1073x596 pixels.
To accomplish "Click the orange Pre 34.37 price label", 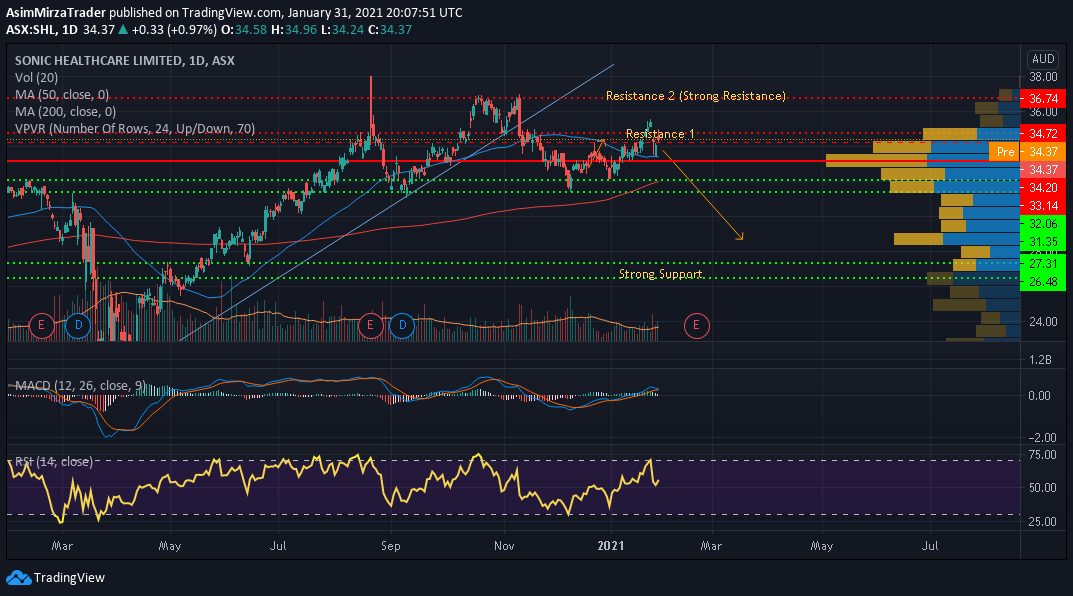I will pyautogui.click(x=1027, y=152).
